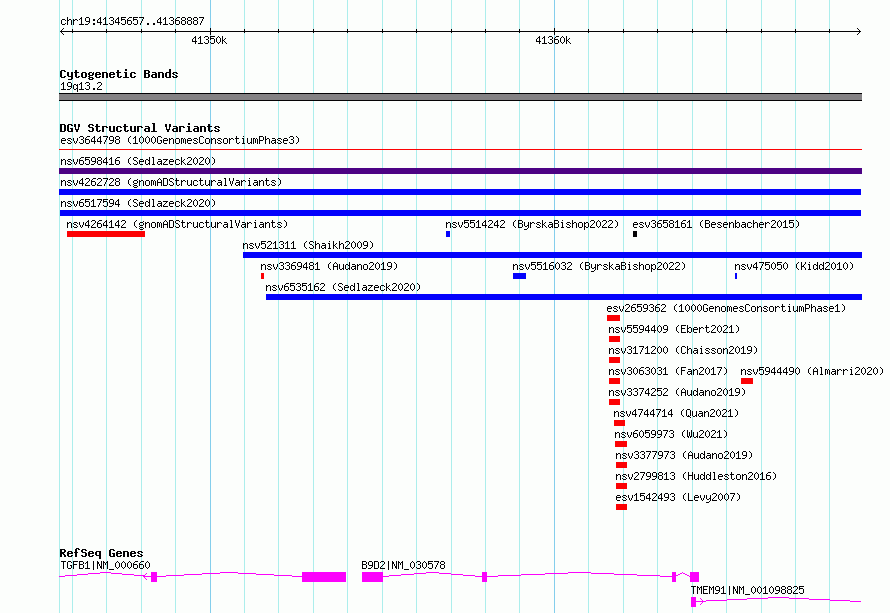Click the red nsv5944490 Almarri2020 block
Image resolution: width=890 pixels, height=613 pixels.
(x=747, y=381)
